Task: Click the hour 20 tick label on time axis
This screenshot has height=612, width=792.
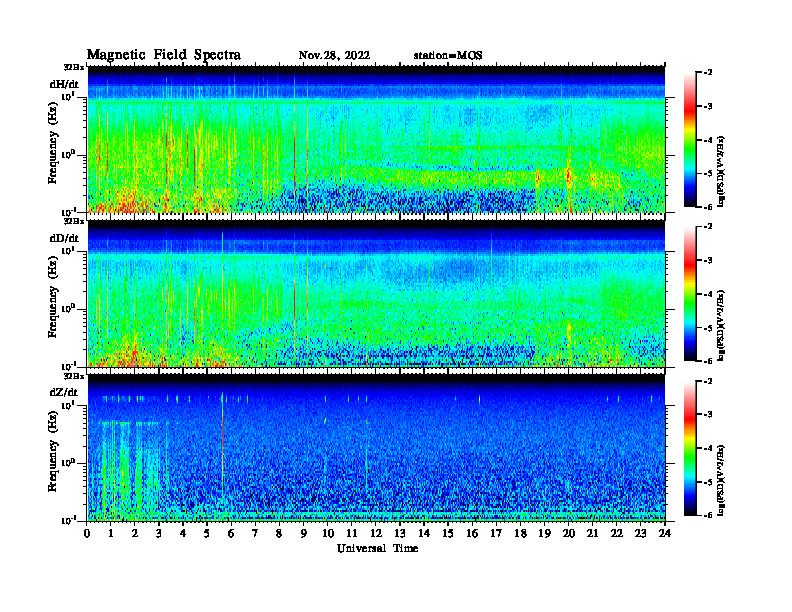Action: coord(568,534)
